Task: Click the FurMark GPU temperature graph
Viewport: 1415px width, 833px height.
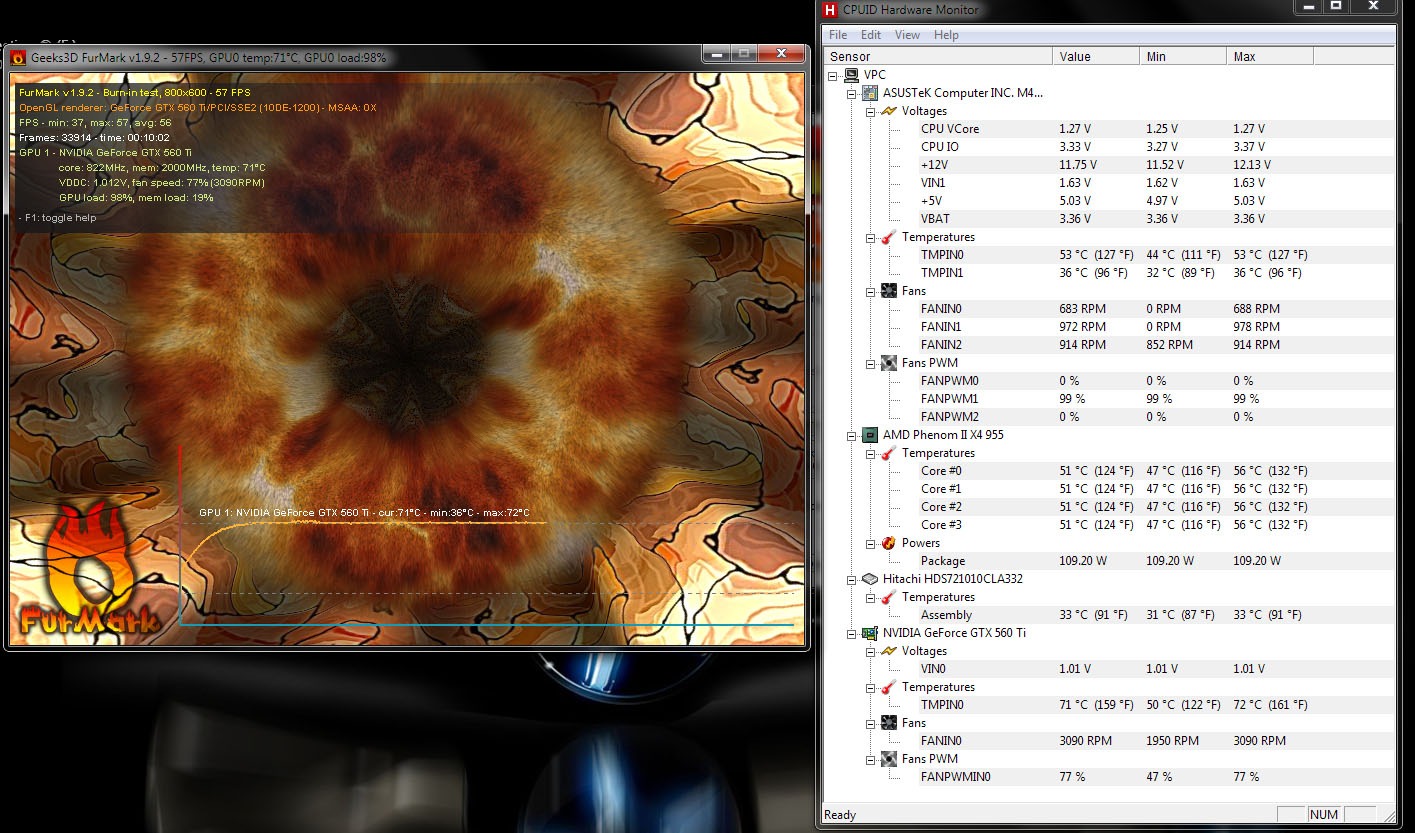Action: pyautogui.click(x=487, y=535)
